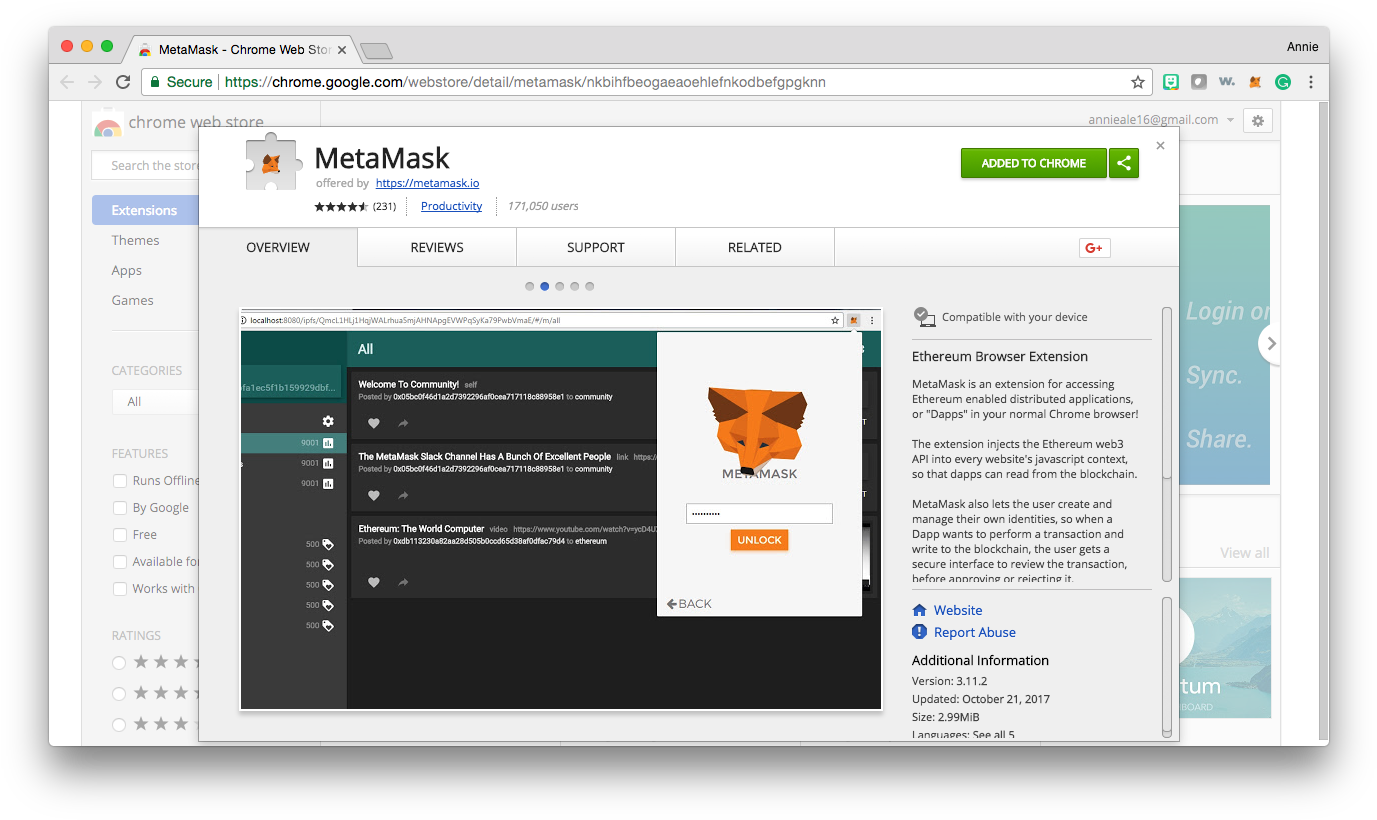Select Games in the sidebar

pos(132,300)
